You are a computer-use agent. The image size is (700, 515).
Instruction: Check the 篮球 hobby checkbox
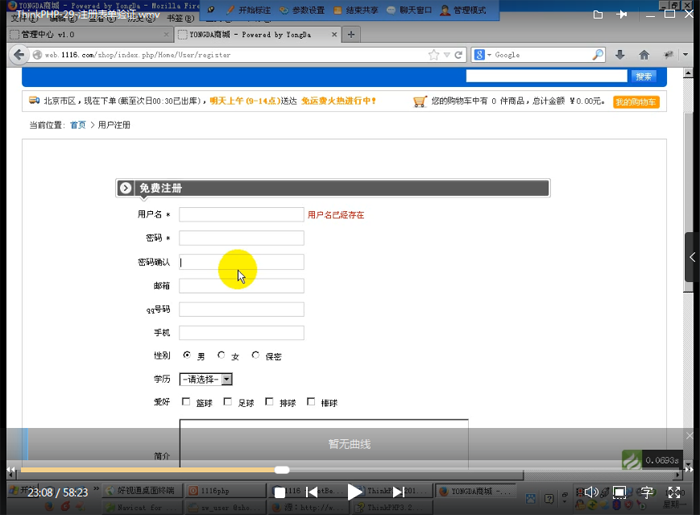click(186, 402)
